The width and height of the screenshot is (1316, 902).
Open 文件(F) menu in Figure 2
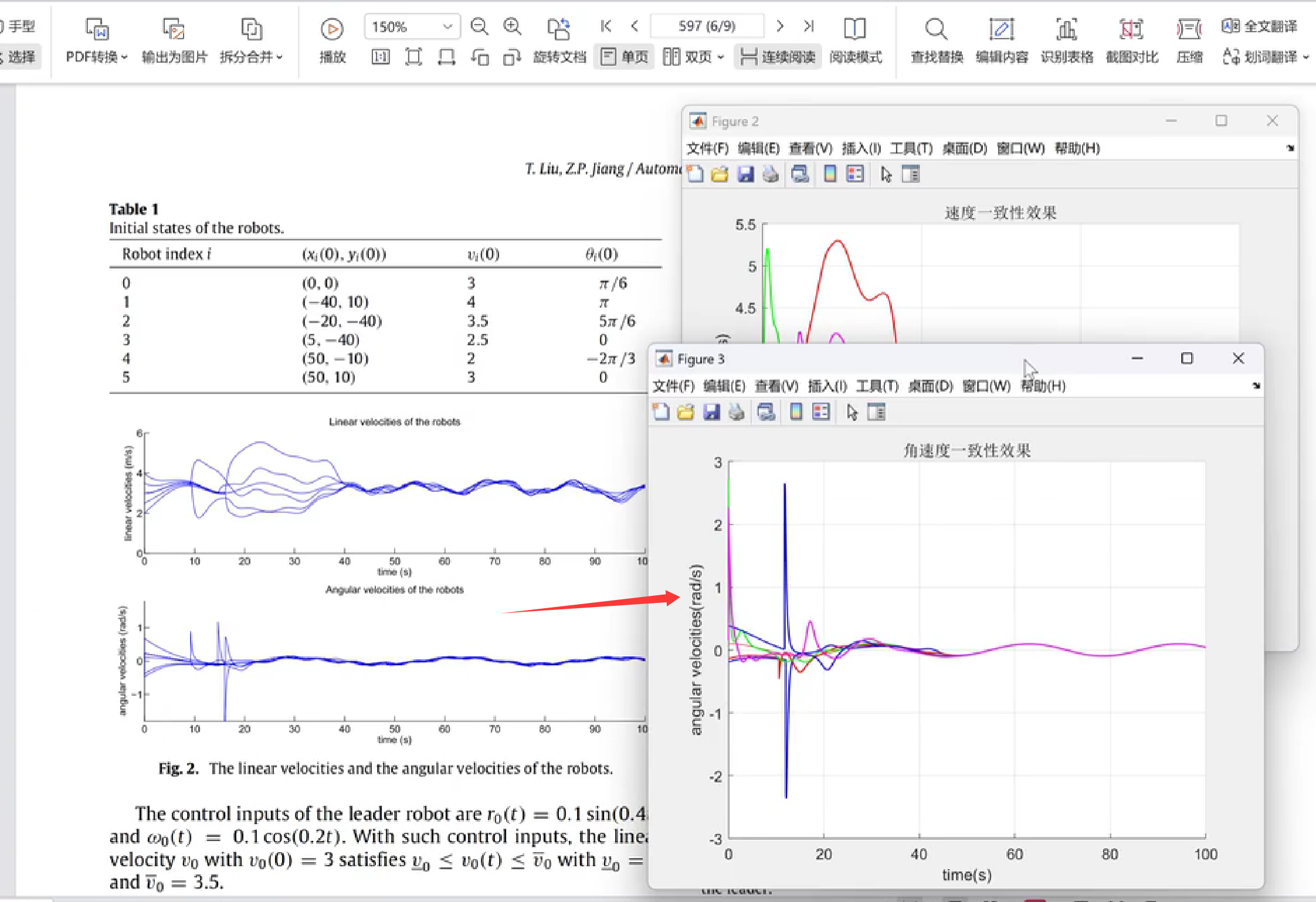tap(707, 148)
